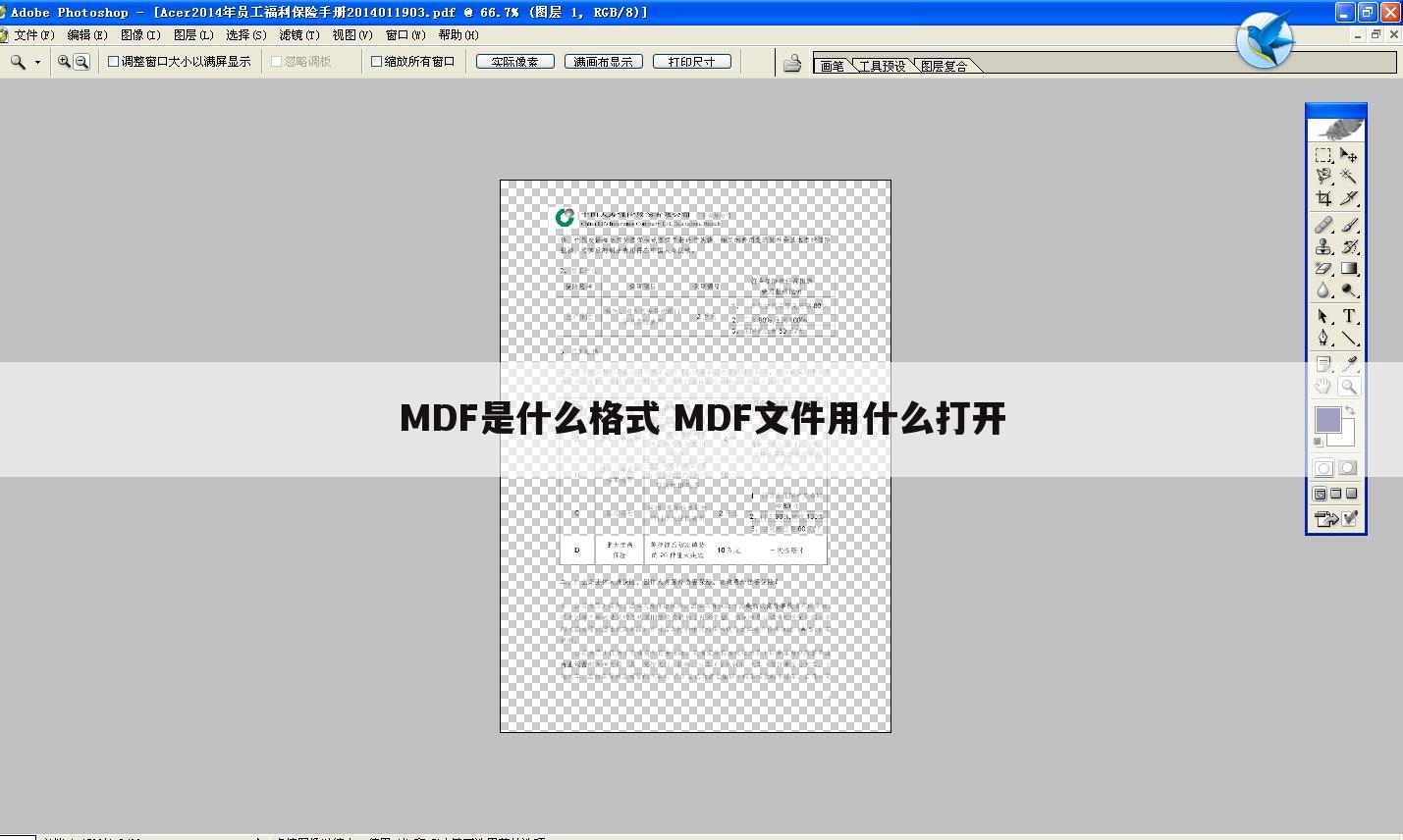This screenshot has width=1403, height=840.
Task: Switch to the 画笔 palette tab
Action: [x=833, y=66]
